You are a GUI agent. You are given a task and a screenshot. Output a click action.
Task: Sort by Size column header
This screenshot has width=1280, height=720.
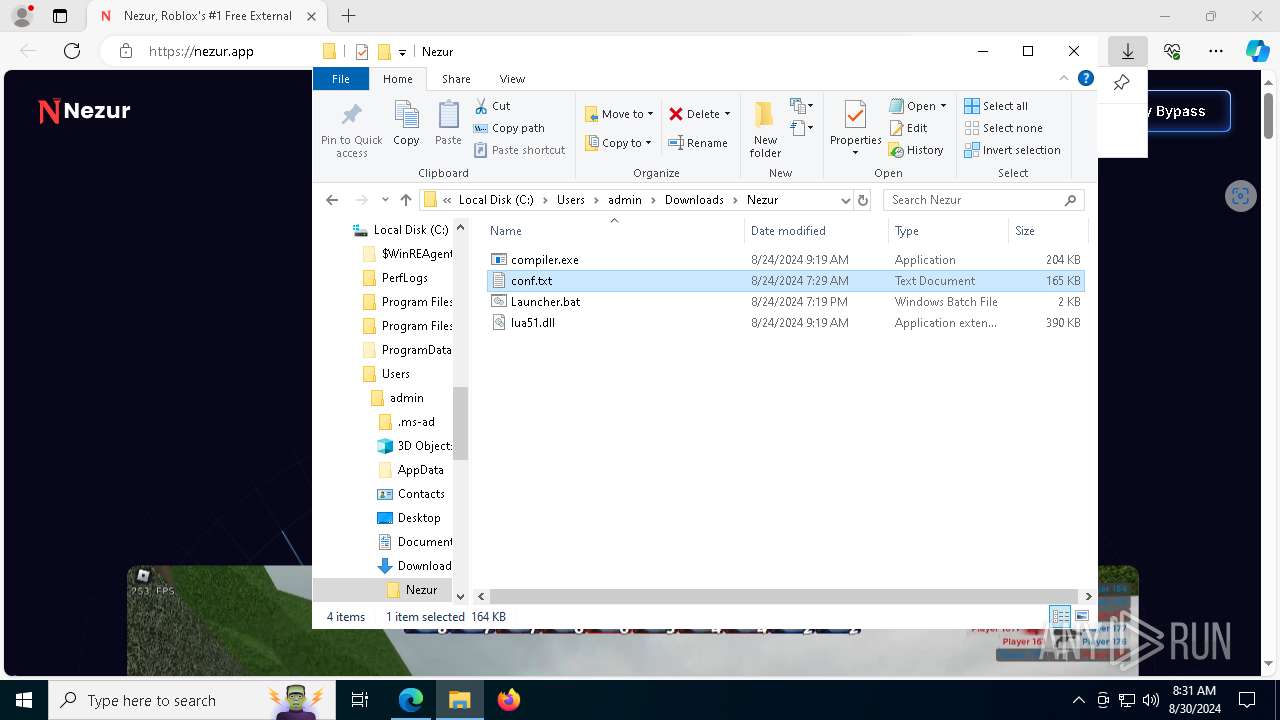pos(1046,231)
